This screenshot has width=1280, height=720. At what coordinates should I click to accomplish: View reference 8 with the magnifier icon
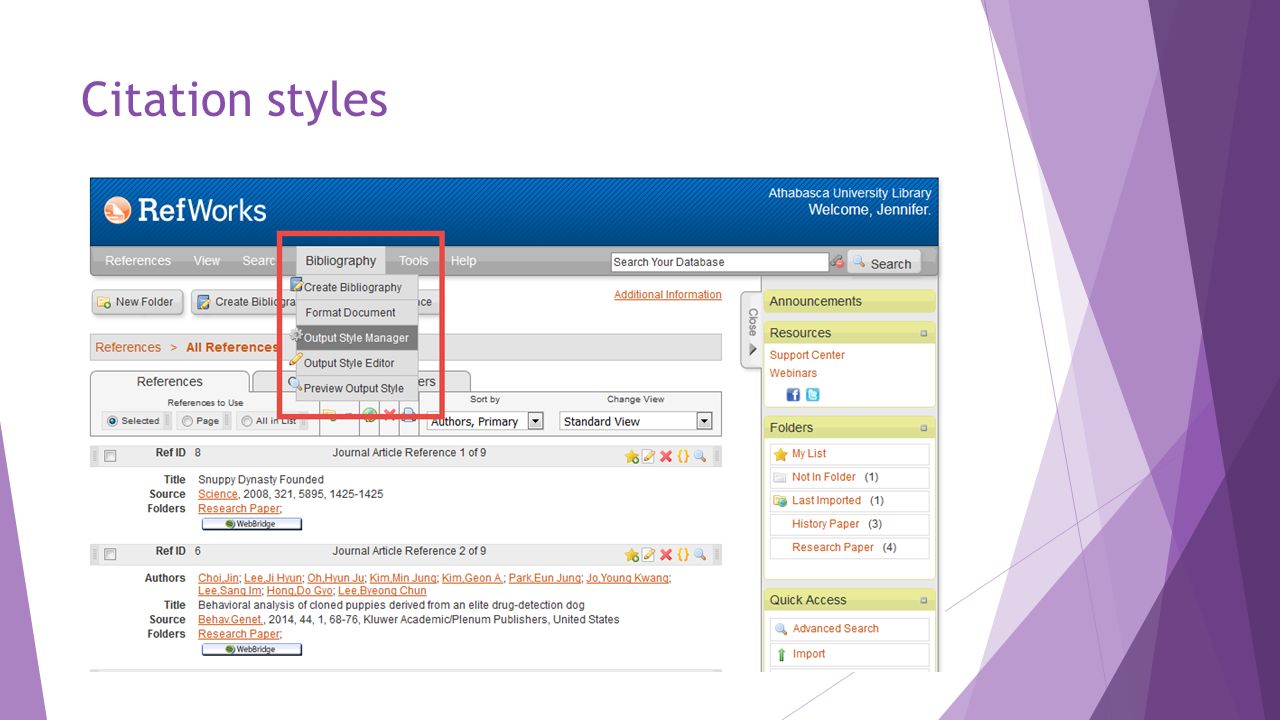point(700,457)
